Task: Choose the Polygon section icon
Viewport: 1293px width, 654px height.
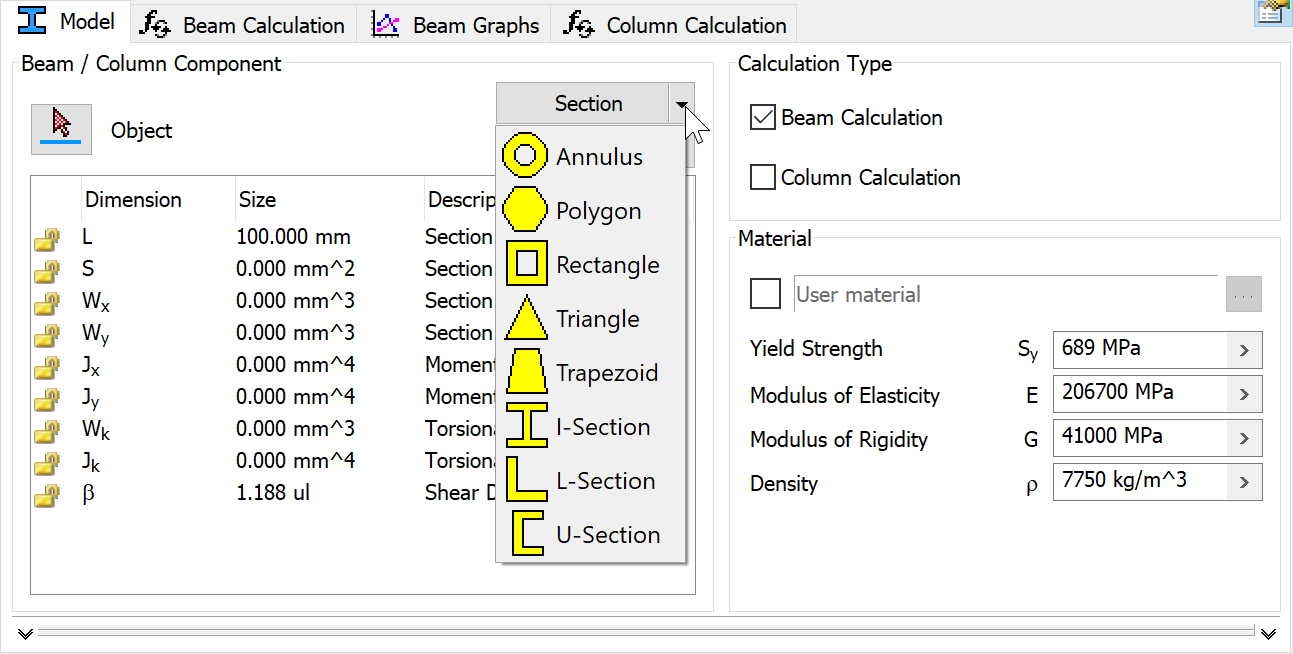Action: pos(525,211)
